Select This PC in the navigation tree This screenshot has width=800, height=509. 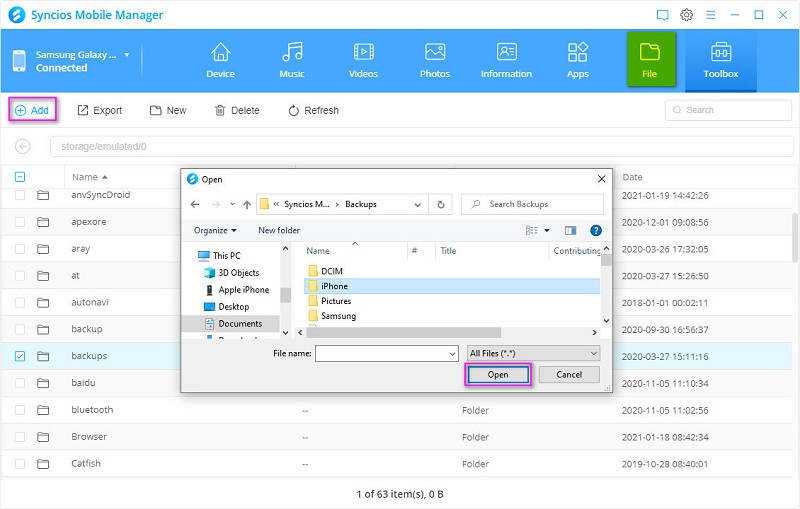pos(219,256)
